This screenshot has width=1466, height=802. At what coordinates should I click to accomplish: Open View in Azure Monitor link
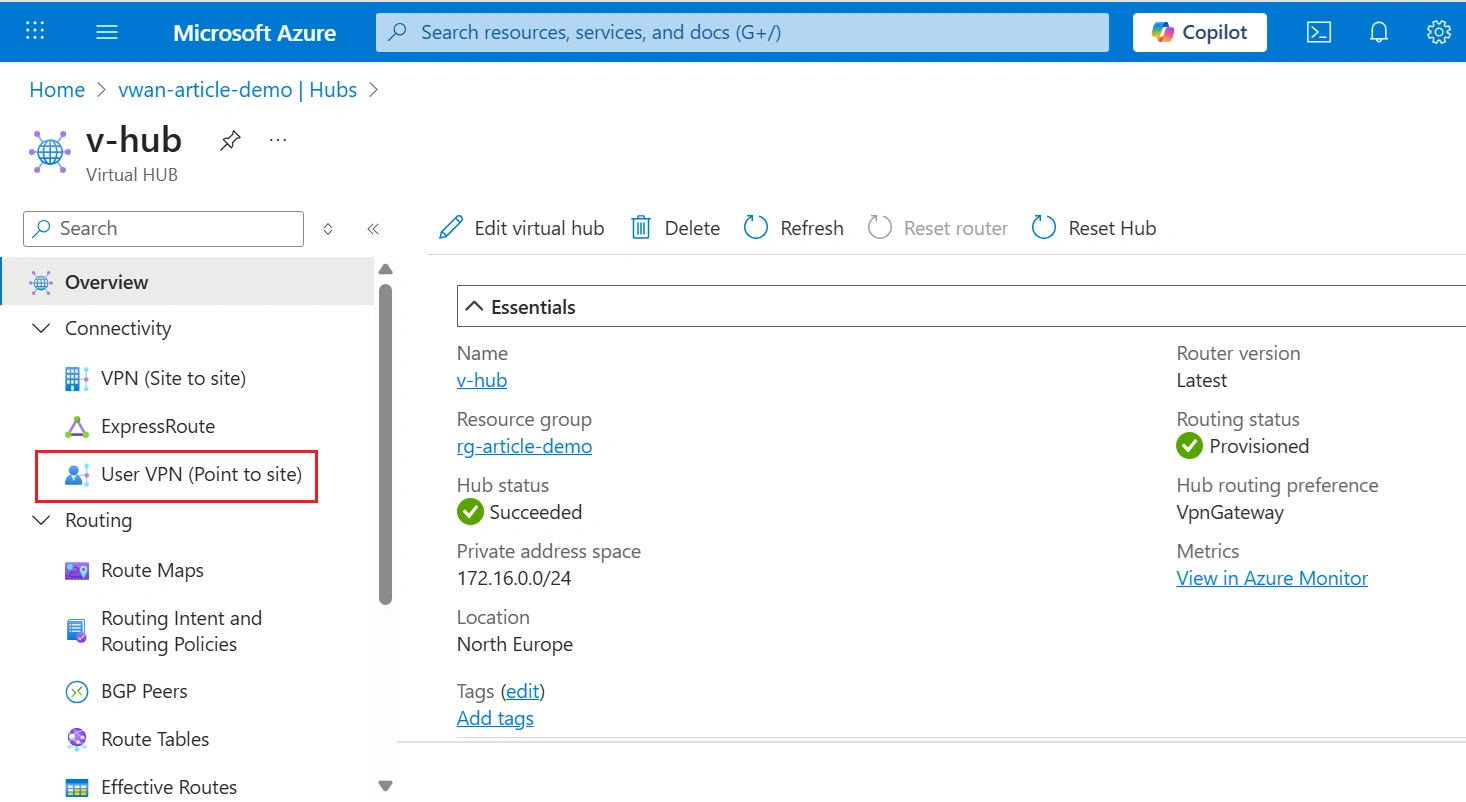[1272, 578]
